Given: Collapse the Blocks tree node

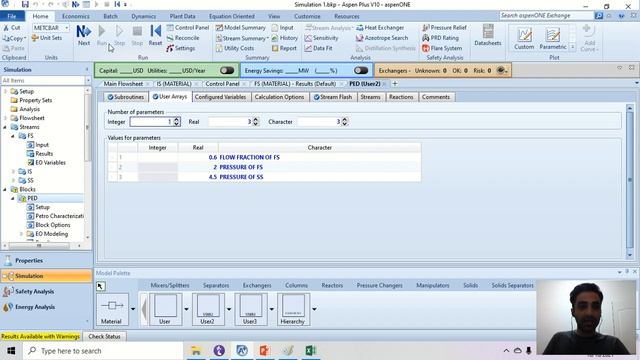Looking at the screenshot, I should [5, 189].
